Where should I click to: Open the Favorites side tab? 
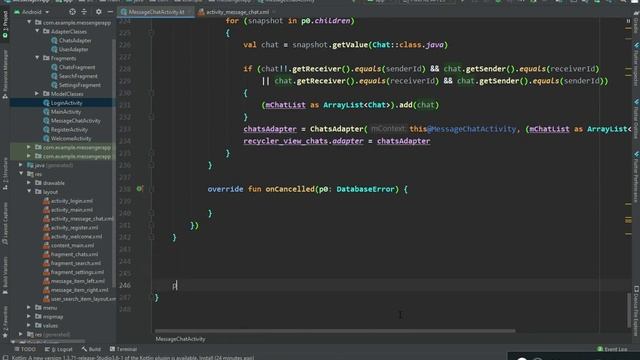[x=5, y=322]
